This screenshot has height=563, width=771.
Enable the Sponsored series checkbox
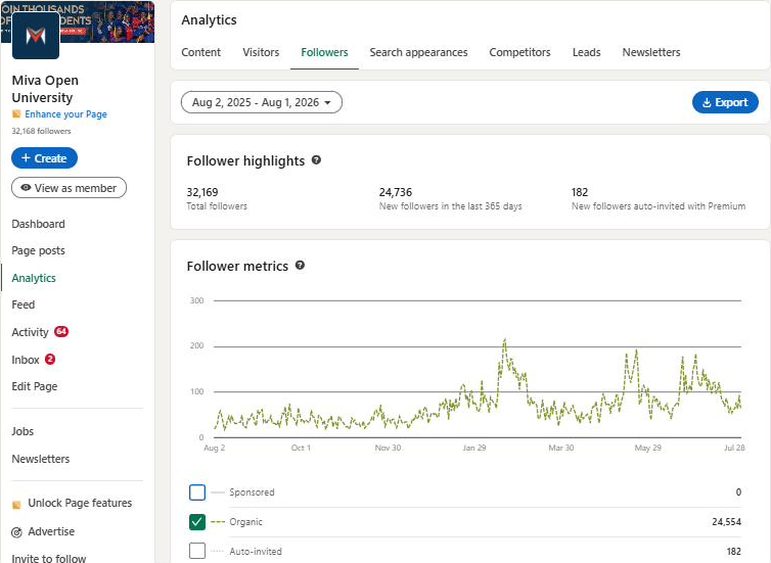[197, 492]
